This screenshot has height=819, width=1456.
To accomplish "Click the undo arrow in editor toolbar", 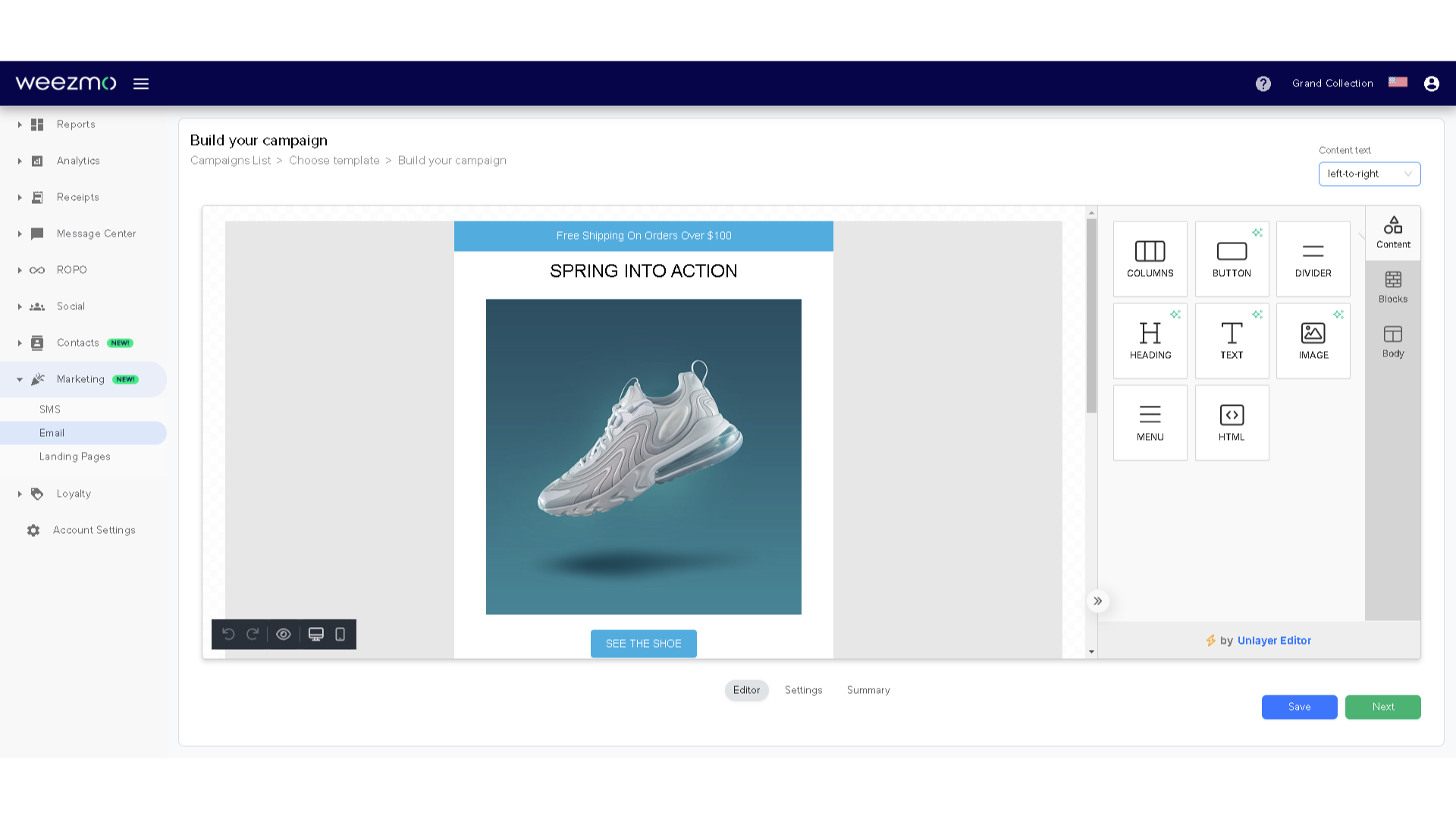I will click(x=228, y=634).
